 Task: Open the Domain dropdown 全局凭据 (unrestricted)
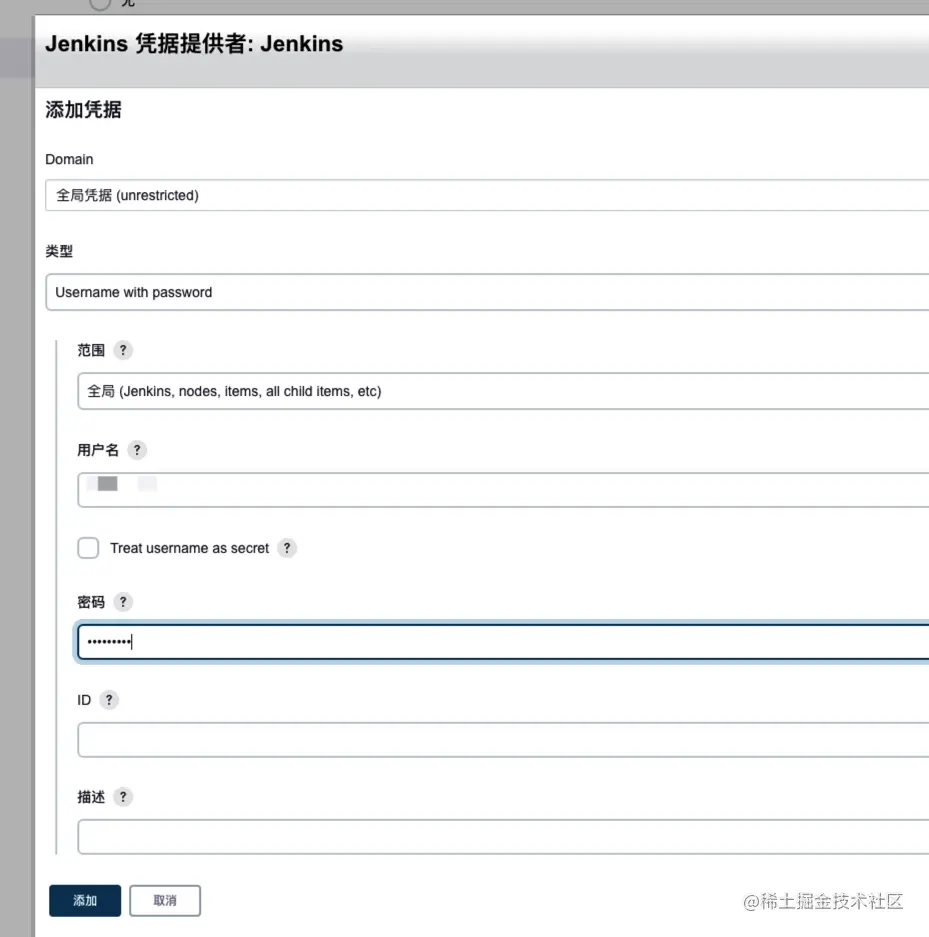point(487,195)
